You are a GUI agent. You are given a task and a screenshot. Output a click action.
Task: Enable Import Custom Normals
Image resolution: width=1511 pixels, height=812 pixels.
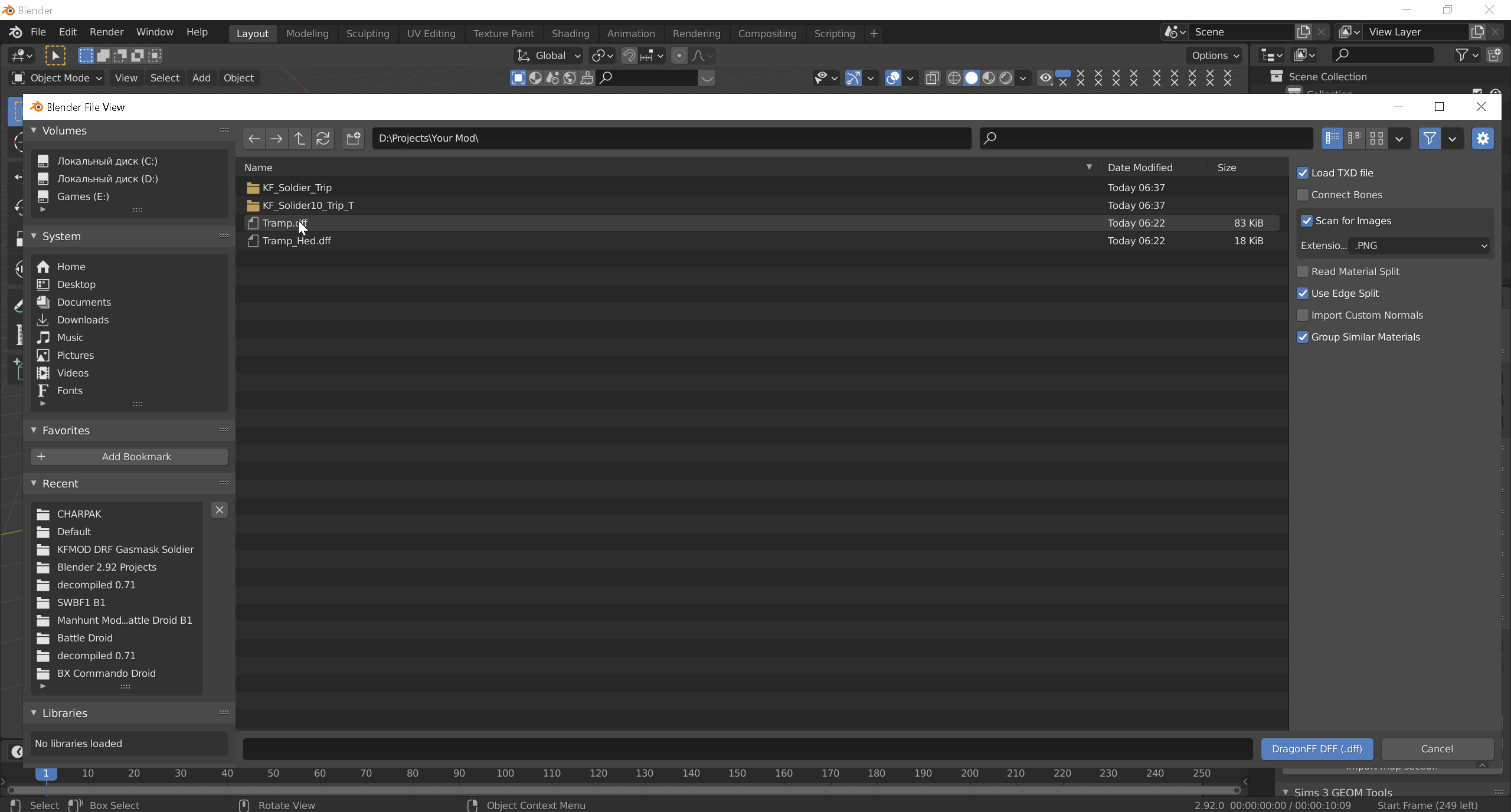tap(1303, 315)
